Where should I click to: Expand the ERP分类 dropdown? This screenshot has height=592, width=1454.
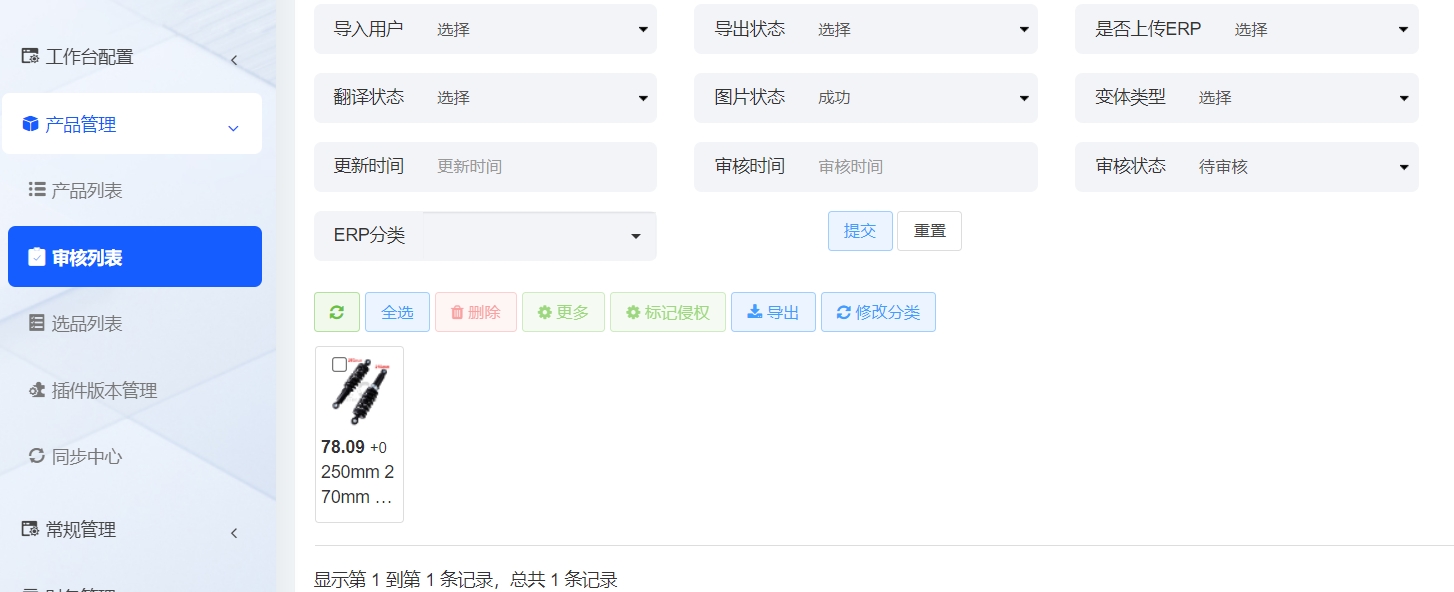point(538,236)
